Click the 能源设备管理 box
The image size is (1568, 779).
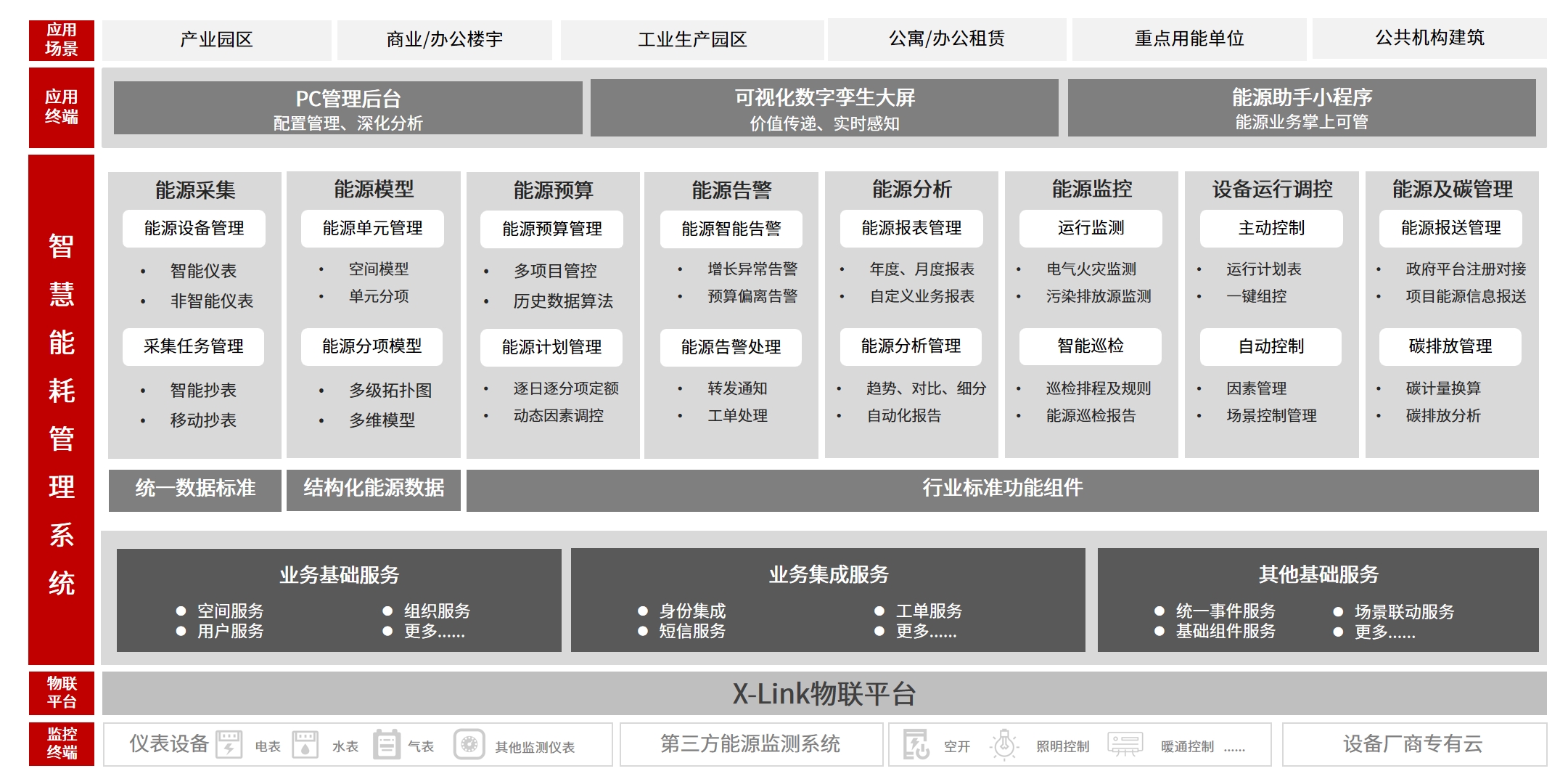point(194,229)
